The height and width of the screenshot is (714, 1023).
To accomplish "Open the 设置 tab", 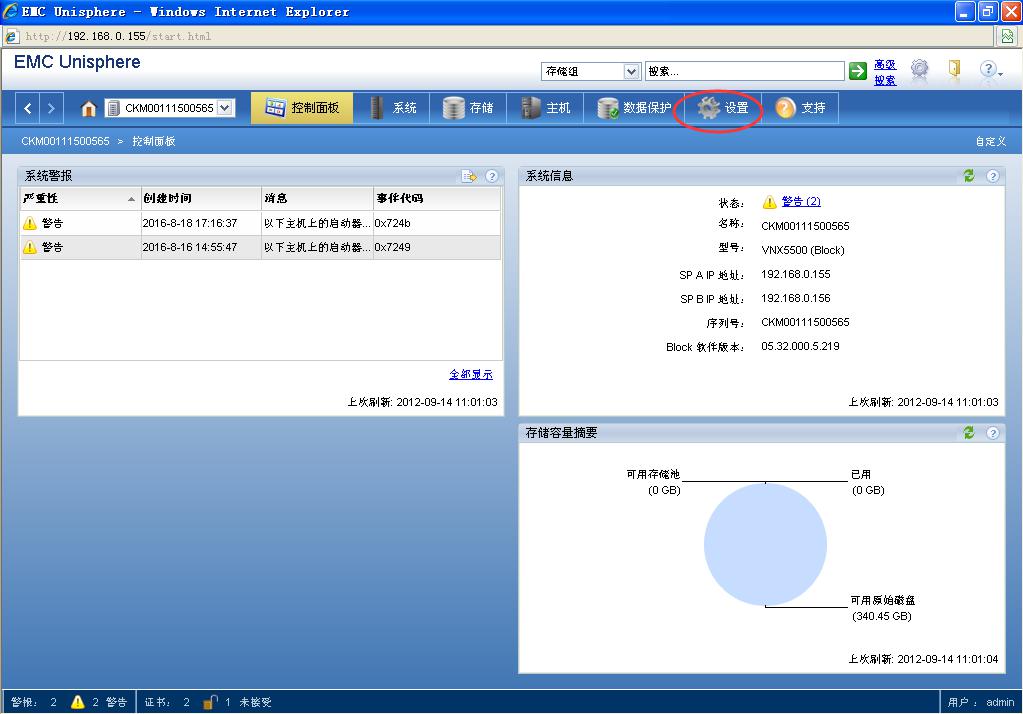I will 723,108.
